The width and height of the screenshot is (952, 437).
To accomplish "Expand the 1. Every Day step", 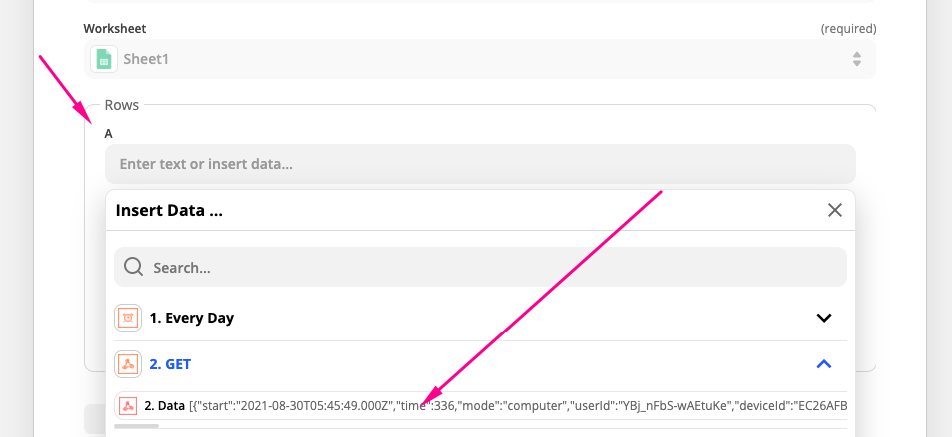I will [824, 318].
